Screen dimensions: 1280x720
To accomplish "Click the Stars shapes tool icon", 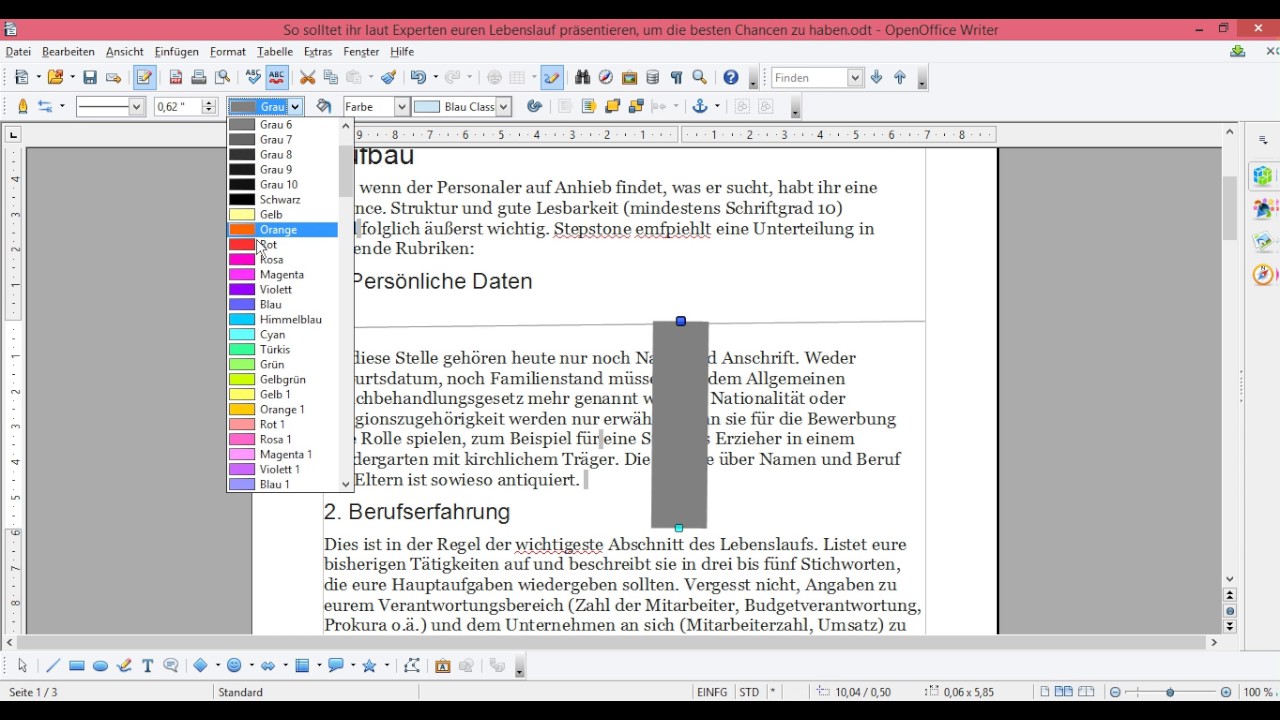I will point(370,665).
